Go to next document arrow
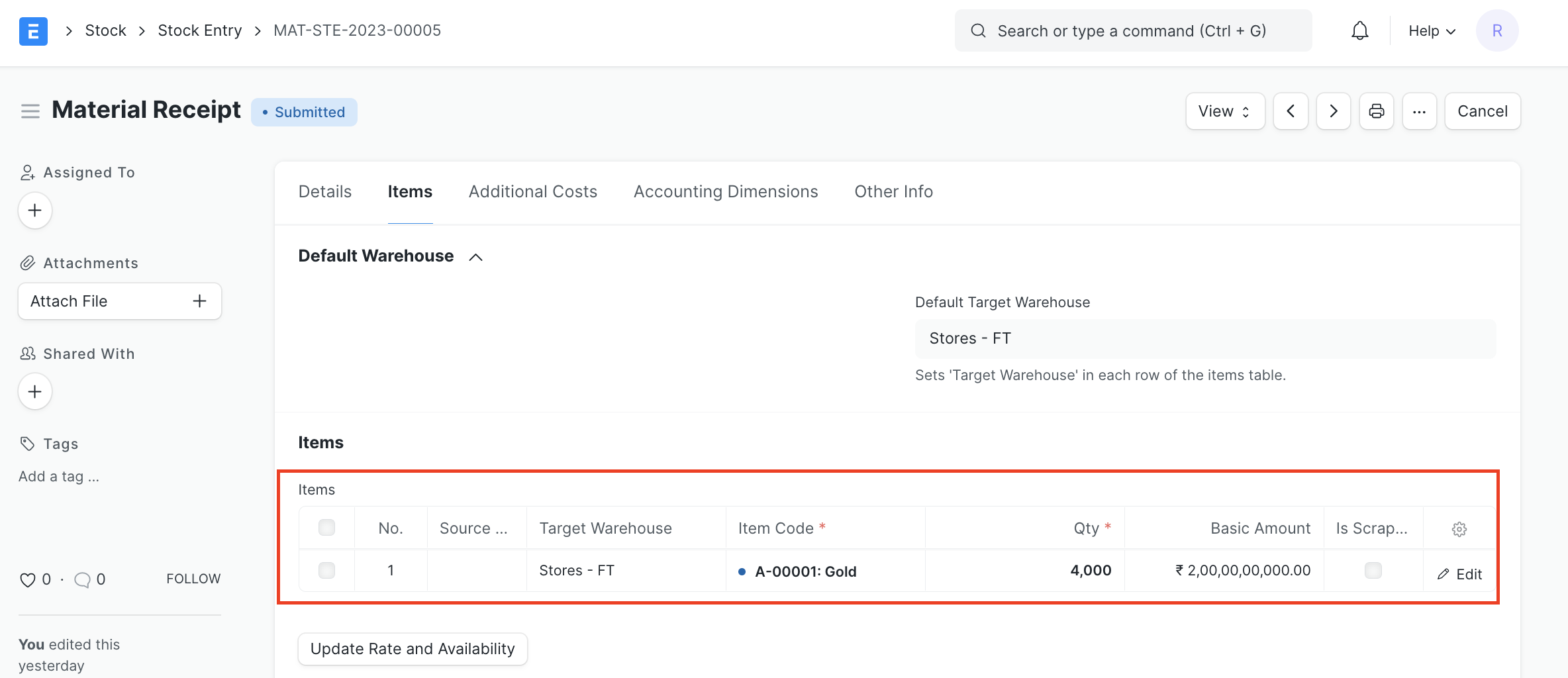 pyautogui.click(x=1333, y=111)
